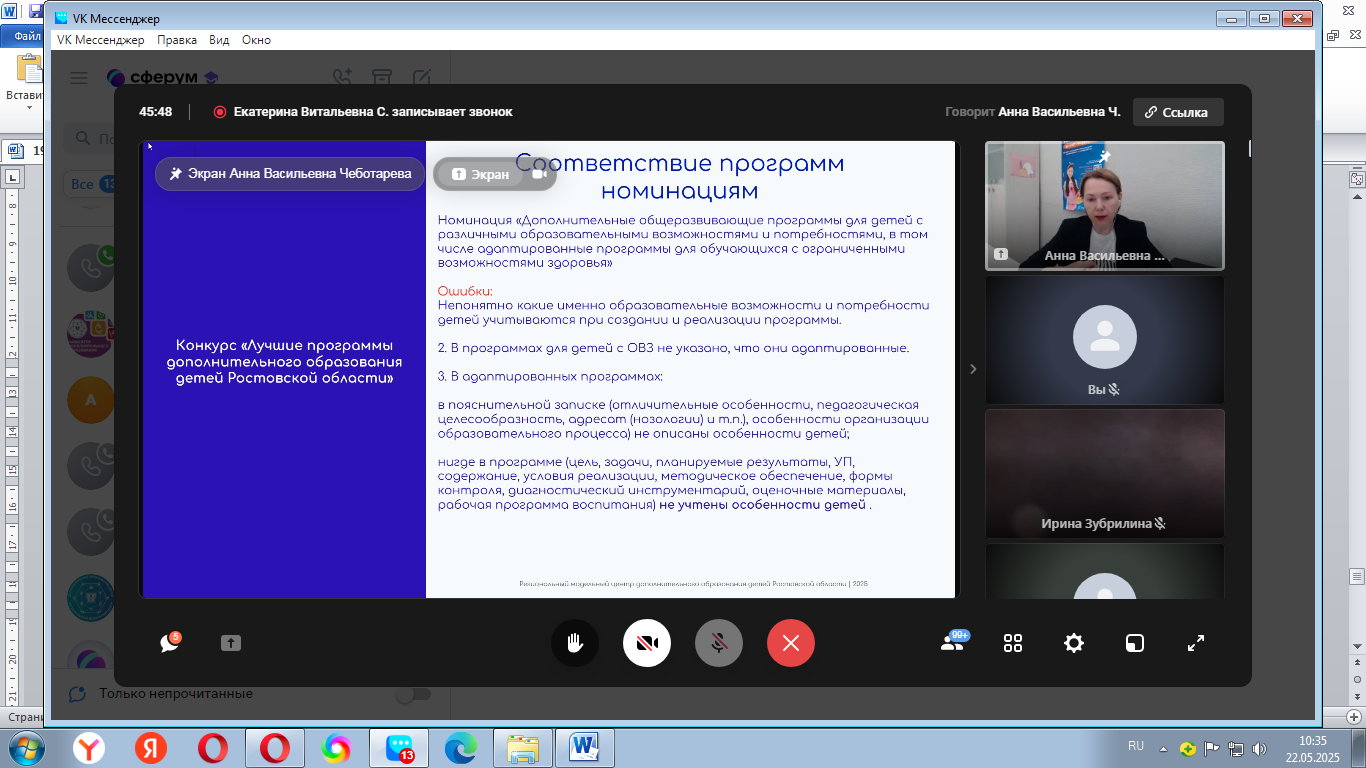Select Анна Васильевна's video thumbnail
Image resolution: width=1366 pixels, height=768 pixels.
(1104, 205)
